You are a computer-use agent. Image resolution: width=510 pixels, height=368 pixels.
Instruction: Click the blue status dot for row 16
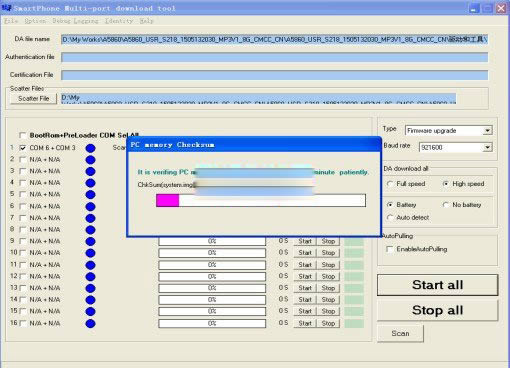90,323
